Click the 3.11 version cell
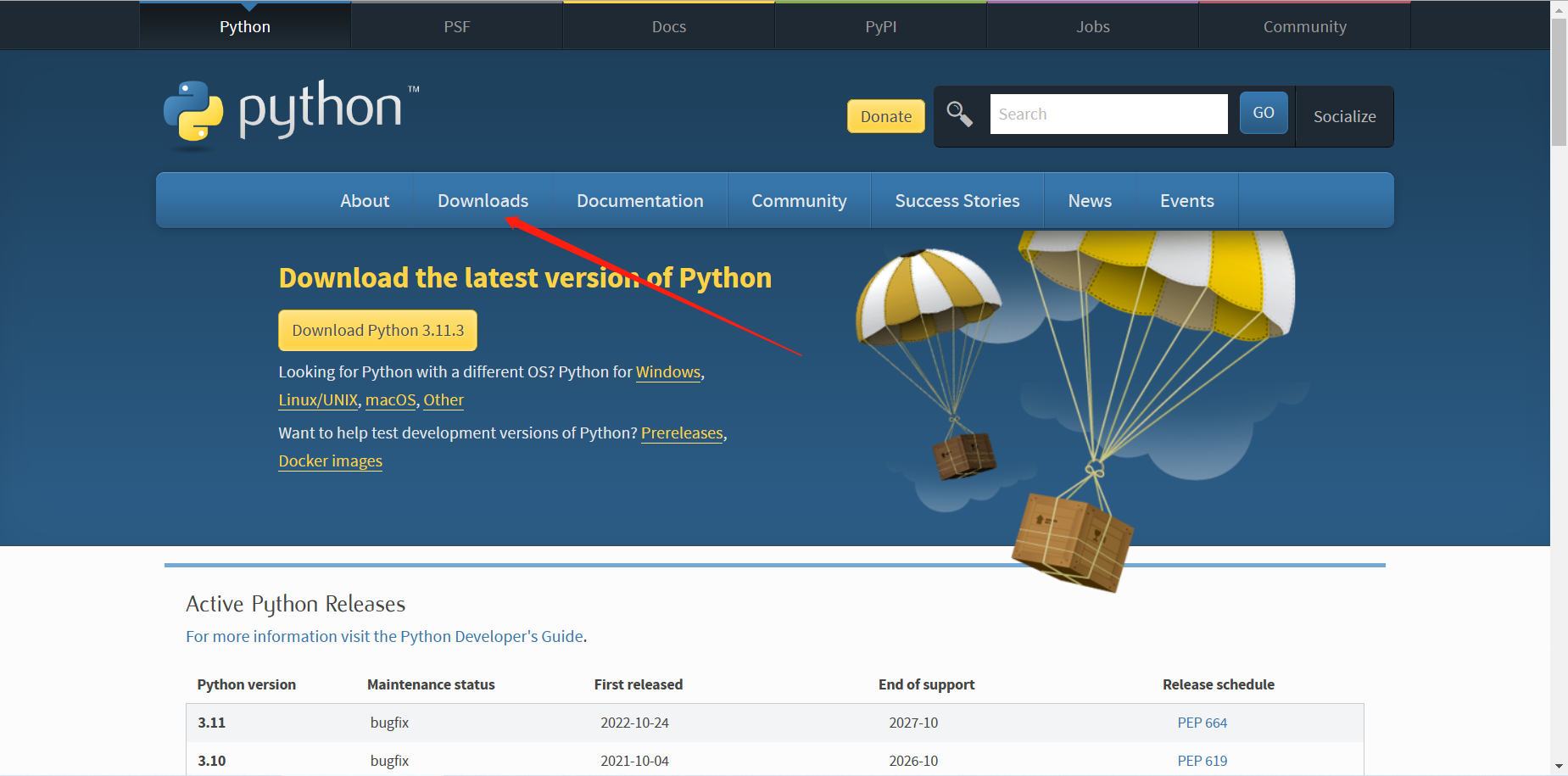Screen dimensions: 1568x776 pos(211,723)
